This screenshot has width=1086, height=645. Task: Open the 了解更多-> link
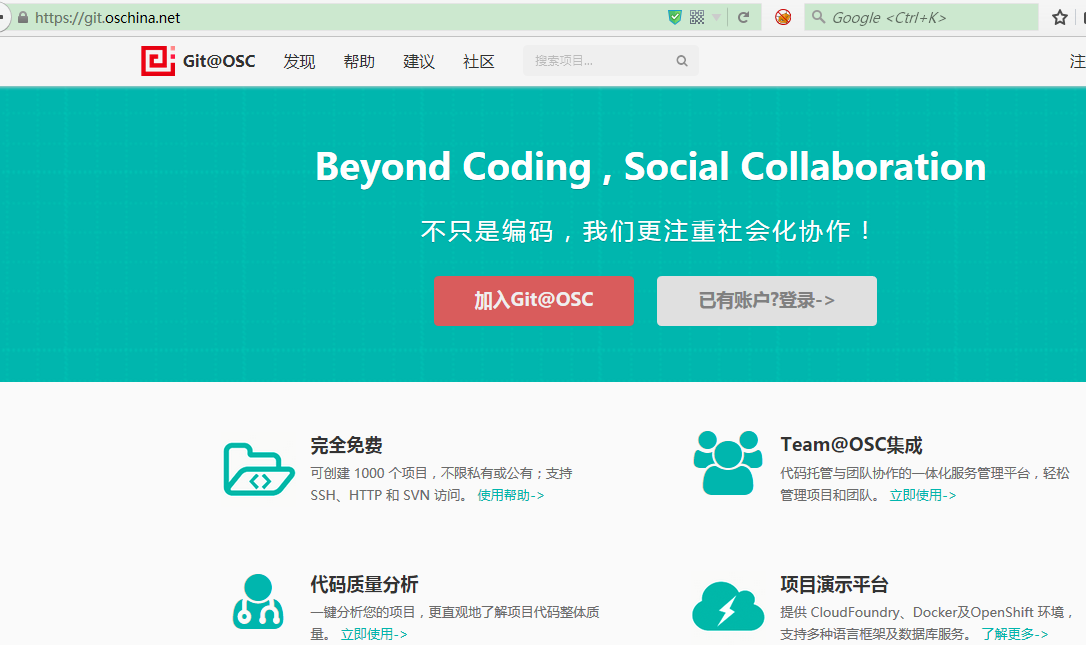(1015, 634)
